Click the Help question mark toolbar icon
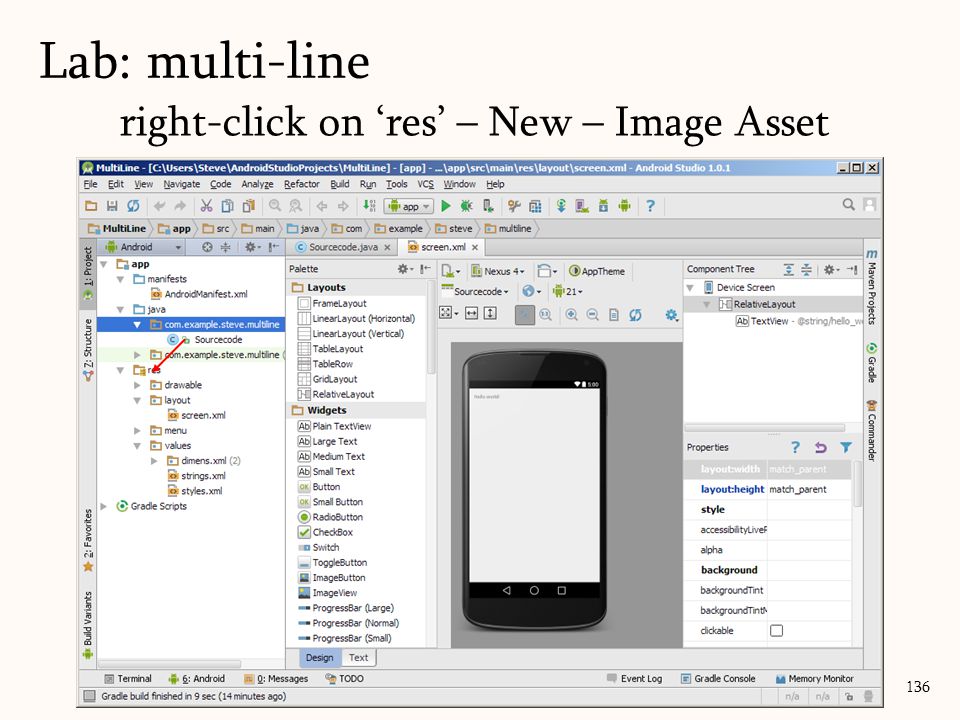This screenshot has width=960, height=720. pyautogui.click(x=650, y=206)
